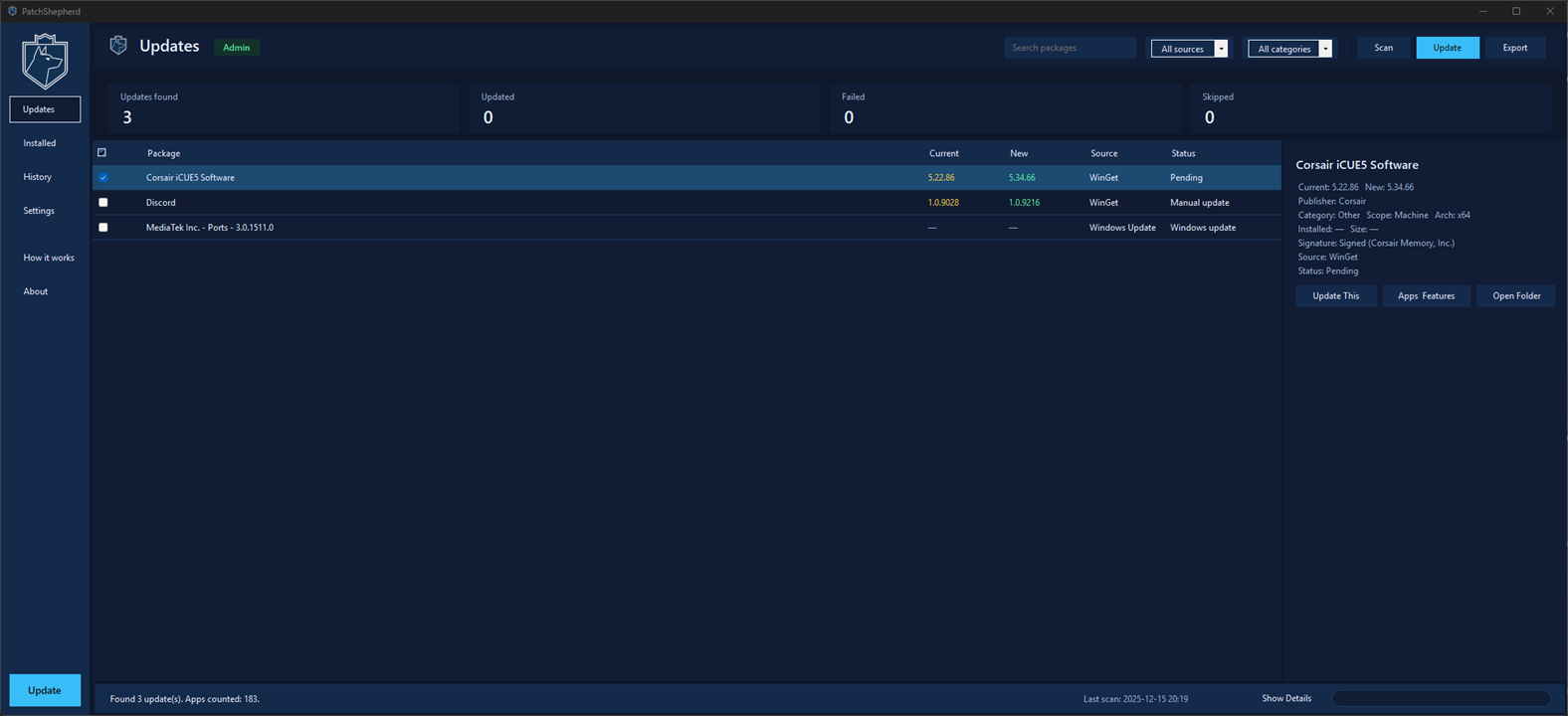This screenshot has height=716, width=1568.
Task: Uncheck the Corsair iCUE5 Software checkbox
Action: pos(102,177)
